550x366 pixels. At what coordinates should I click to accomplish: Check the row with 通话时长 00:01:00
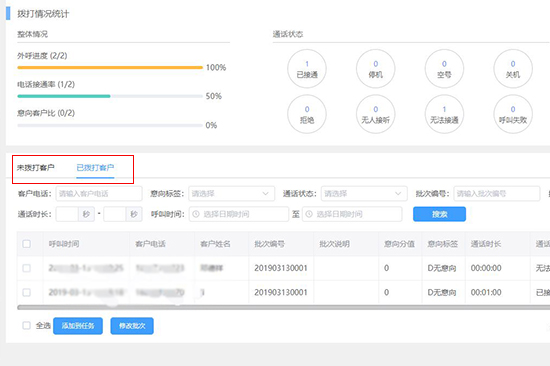[27, 292]
